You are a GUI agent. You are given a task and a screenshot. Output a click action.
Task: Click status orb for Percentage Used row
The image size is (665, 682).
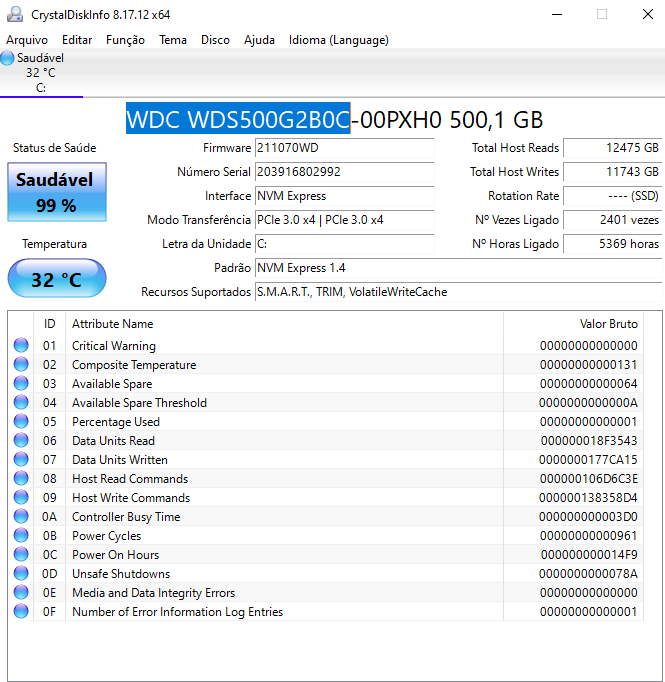point(21,421)
